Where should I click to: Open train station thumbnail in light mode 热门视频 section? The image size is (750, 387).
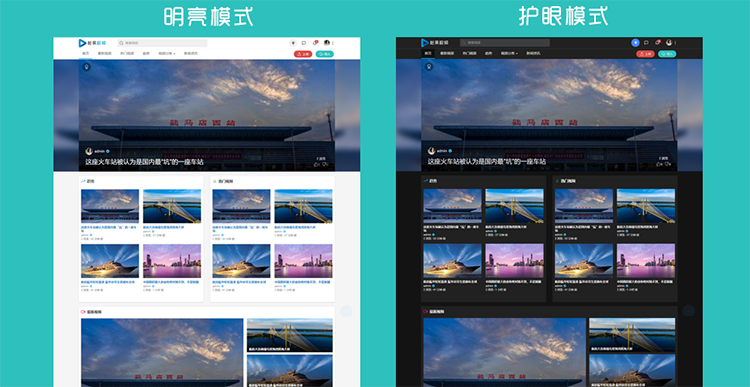pyautogui.click(x=241, y=206)
